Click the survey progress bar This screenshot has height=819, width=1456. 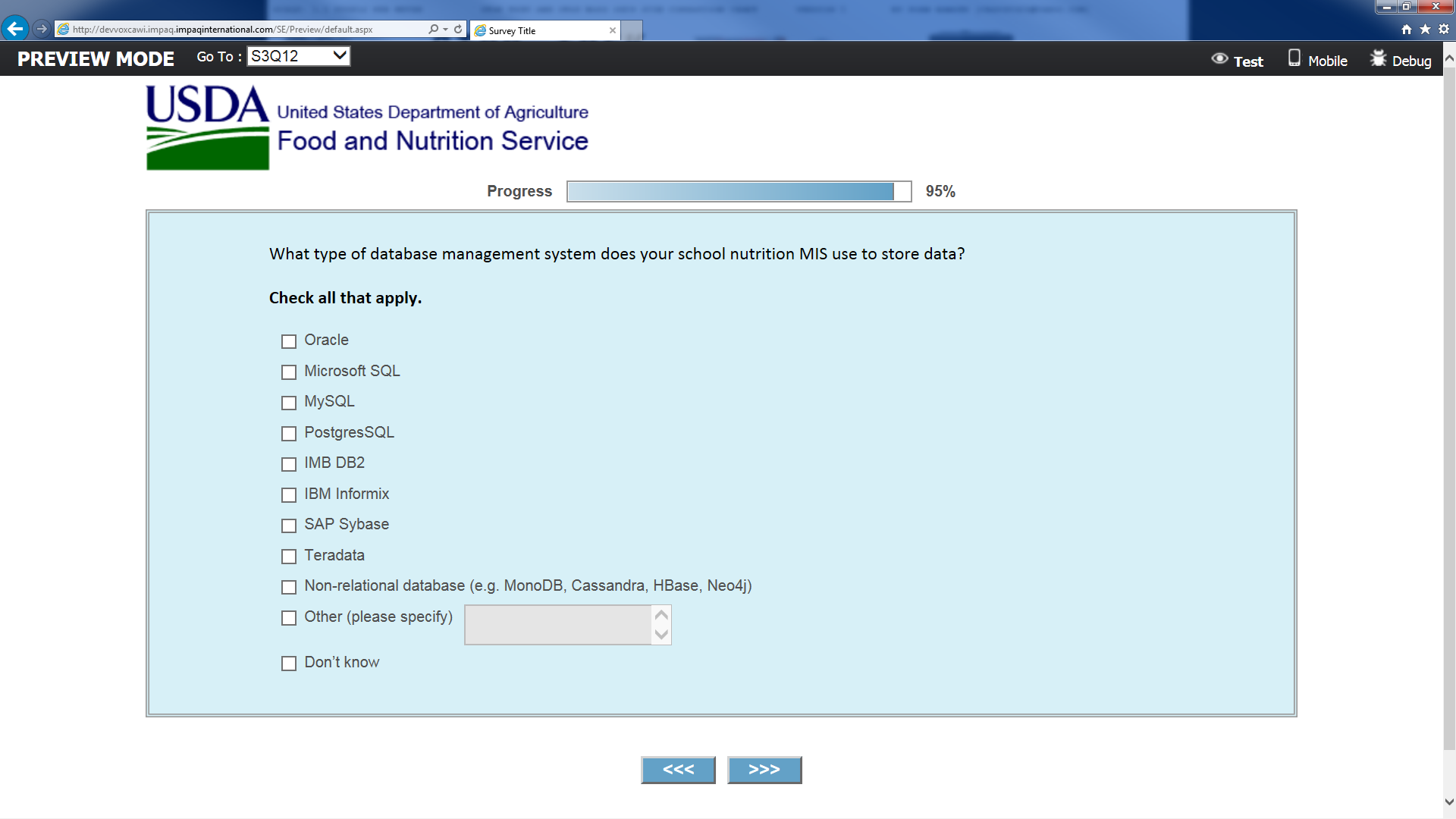(x=739, y=191)
